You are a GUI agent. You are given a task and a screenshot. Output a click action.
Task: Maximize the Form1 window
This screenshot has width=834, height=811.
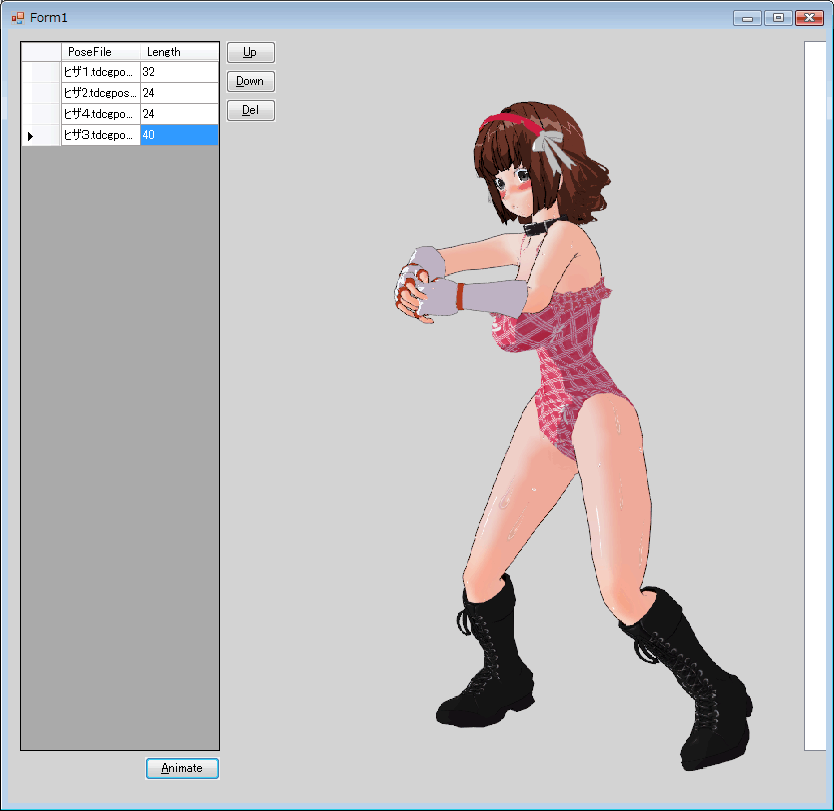[x=778, y=17]
